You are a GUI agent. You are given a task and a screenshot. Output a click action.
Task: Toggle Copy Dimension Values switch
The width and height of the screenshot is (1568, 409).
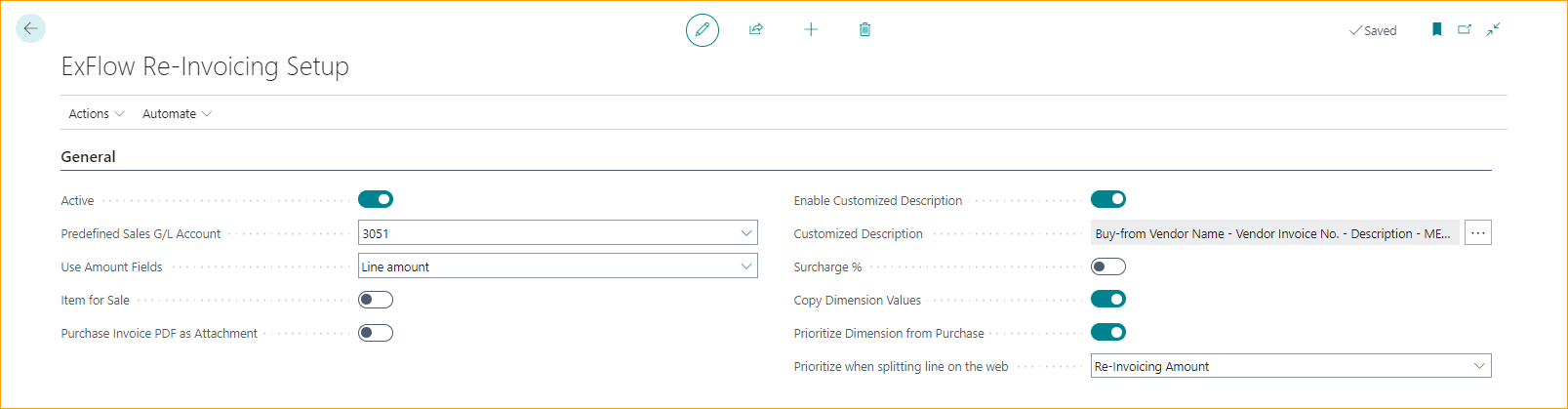[1108, 299]
